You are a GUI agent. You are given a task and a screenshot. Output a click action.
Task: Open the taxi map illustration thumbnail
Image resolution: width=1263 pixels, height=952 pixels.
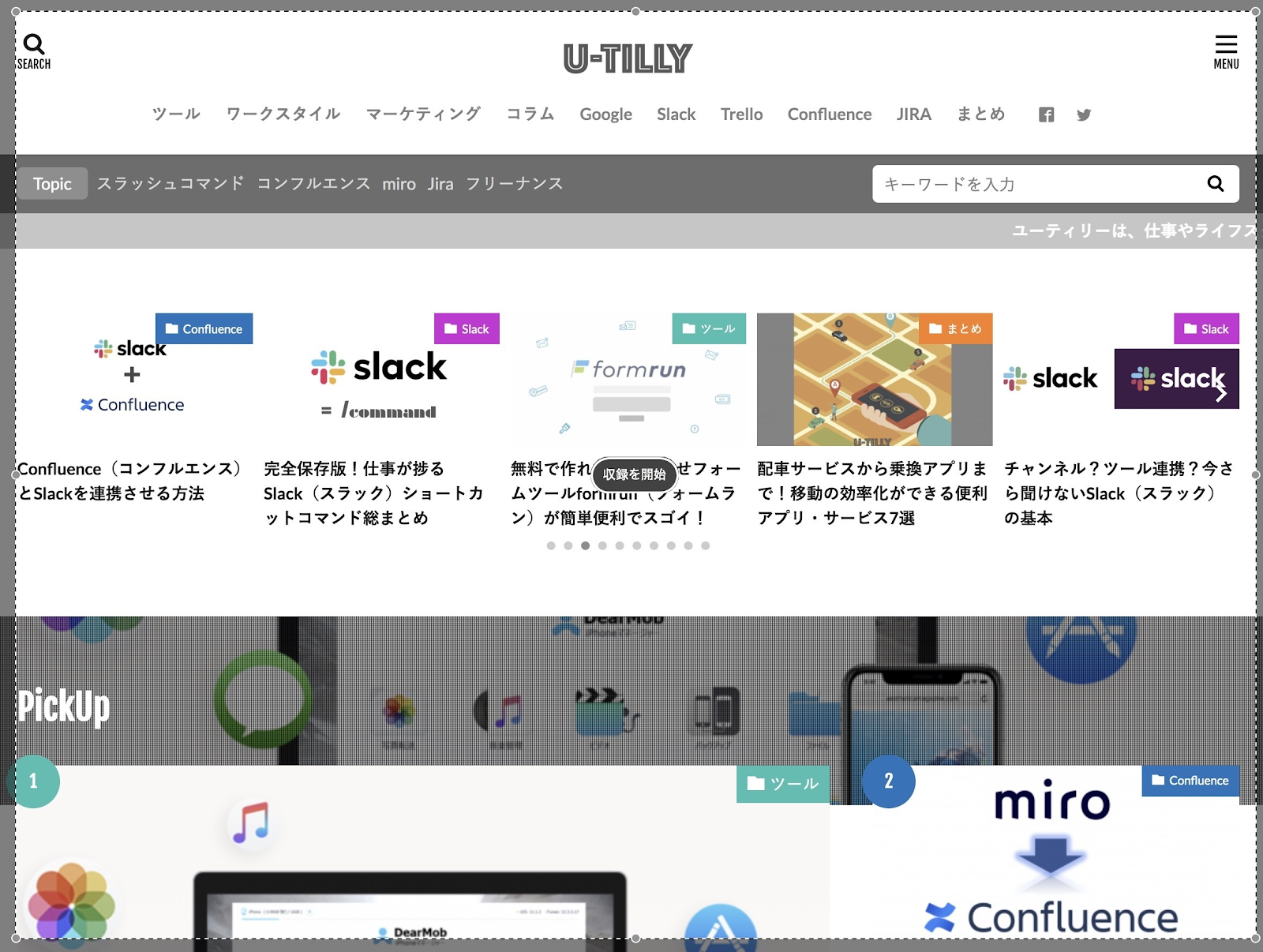tap(875, 380)
